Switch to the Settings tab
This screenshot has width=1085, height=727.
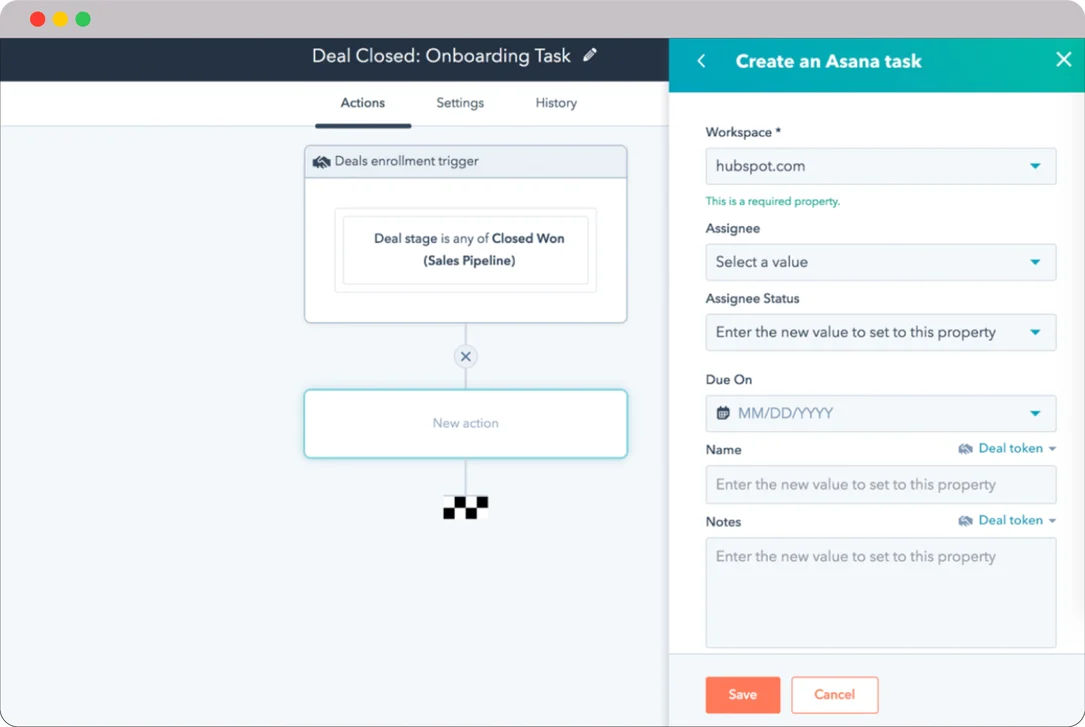coord(459,103)
